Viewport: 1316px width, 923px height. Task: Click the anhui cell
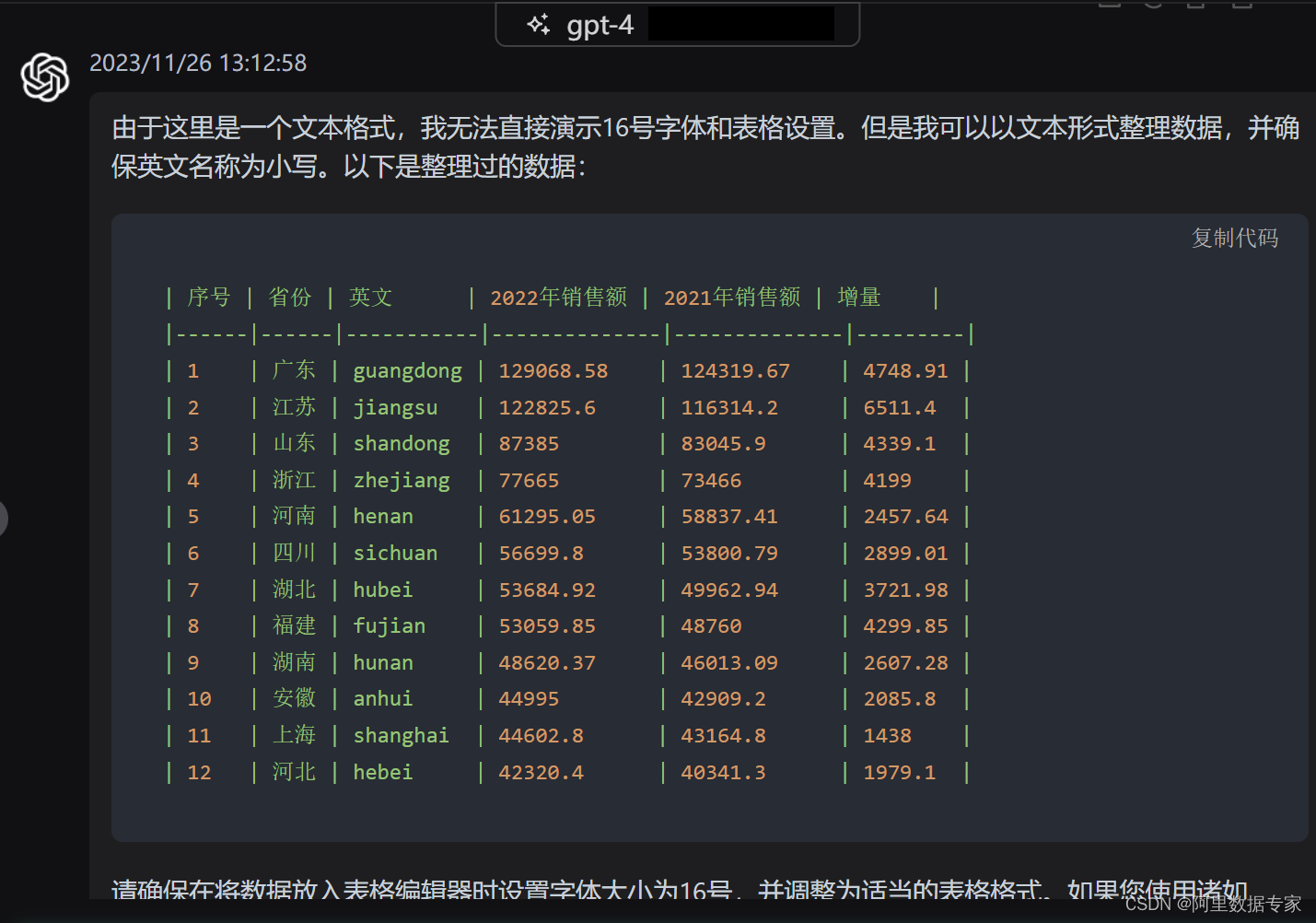coord(383,699)
